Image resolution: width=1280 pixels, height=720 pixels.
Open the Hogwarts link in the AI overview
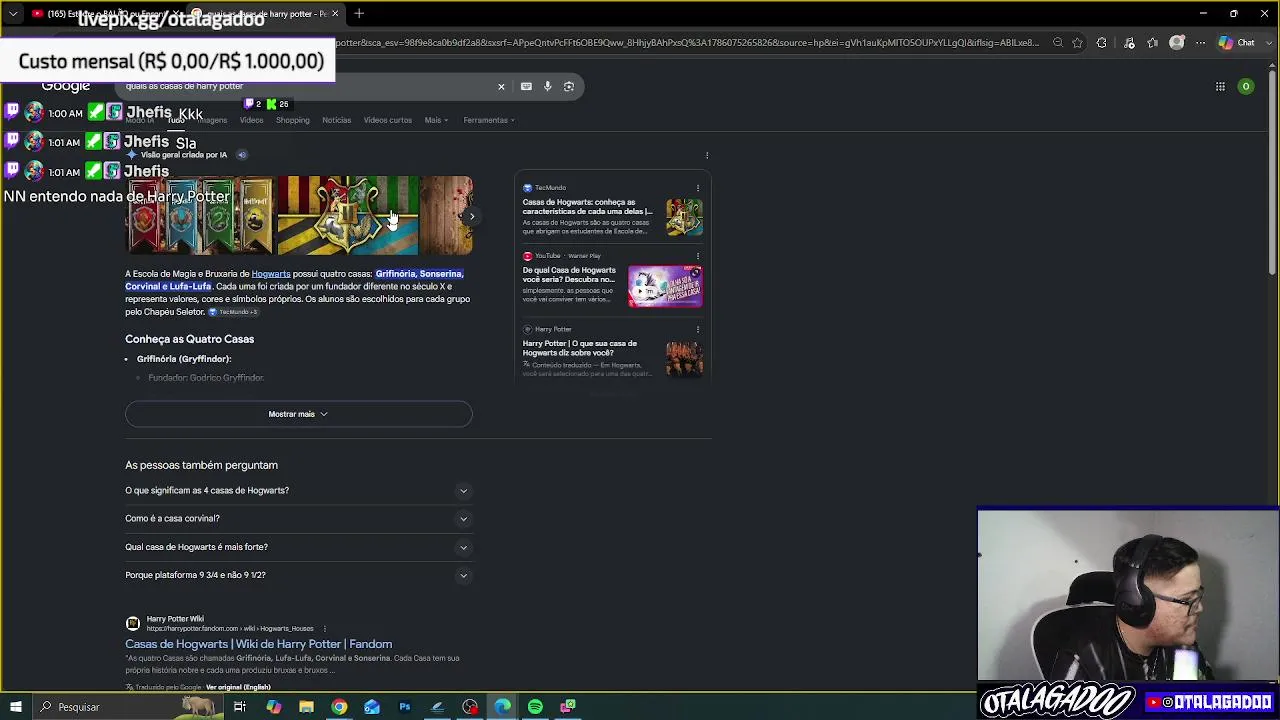[x=271, y=274]
